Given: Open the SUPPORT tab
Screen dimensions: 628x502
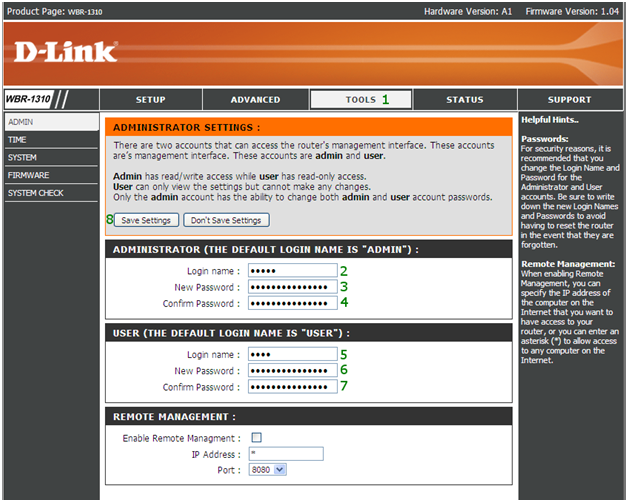Looking at the screenshot, I should [570, 99].
